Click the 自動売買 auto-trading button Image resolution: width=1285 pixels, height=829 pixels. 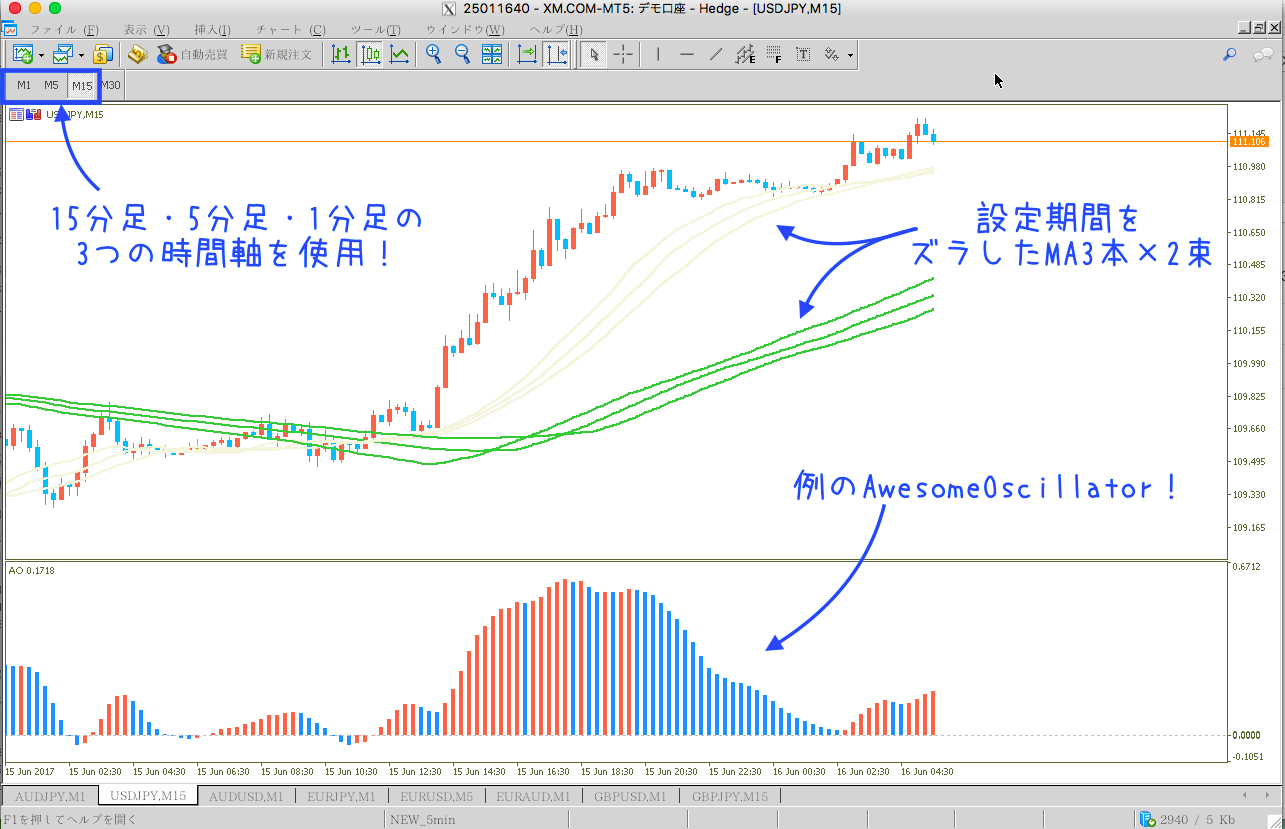click(192, 54)
